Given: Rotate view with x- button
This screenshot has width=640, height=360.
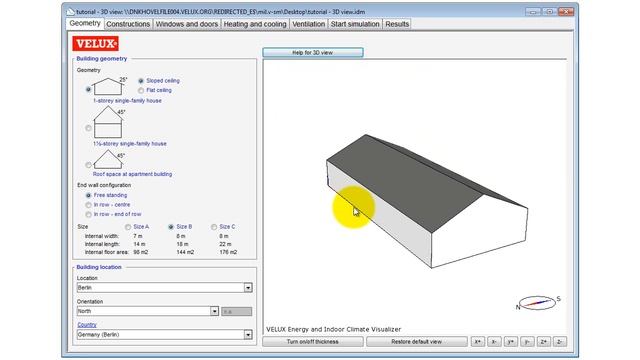Looking at the screenshot, I should pos(494,342).
